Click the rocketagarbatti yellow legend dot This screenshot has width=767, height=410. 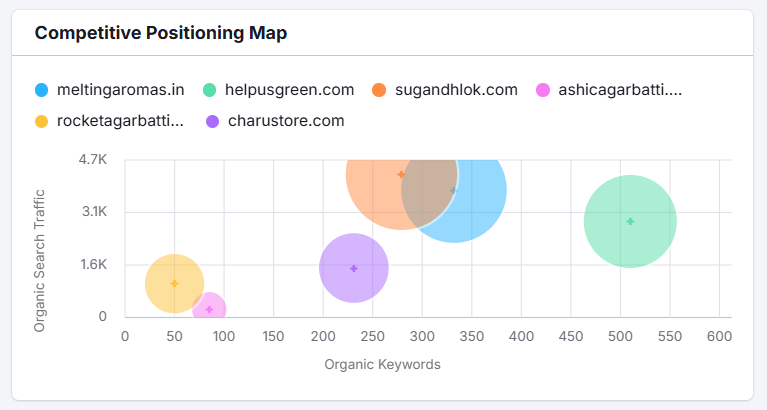[x=42, y=121]
